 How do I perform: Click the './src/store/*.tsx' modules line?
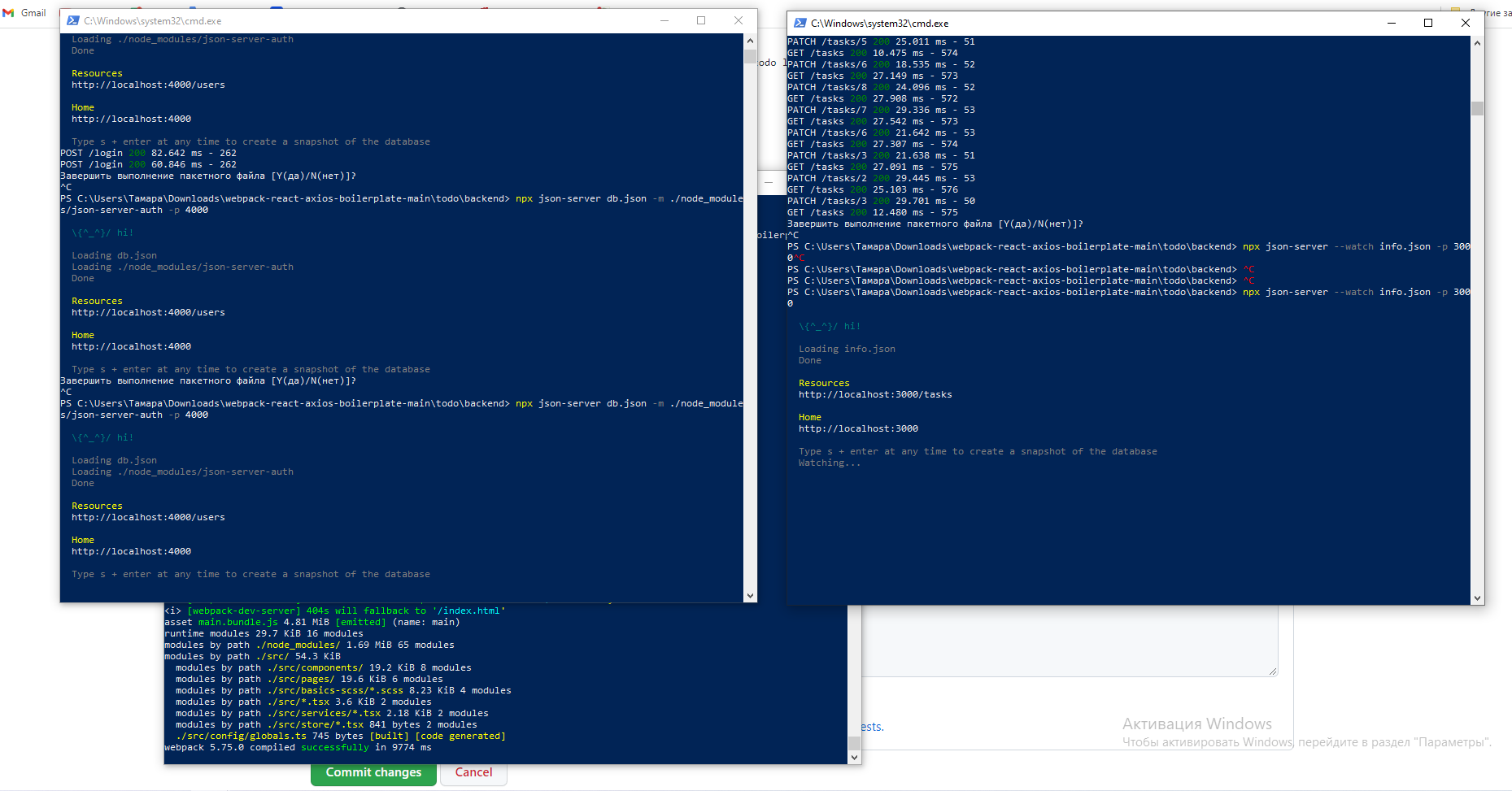pos(326,724)
